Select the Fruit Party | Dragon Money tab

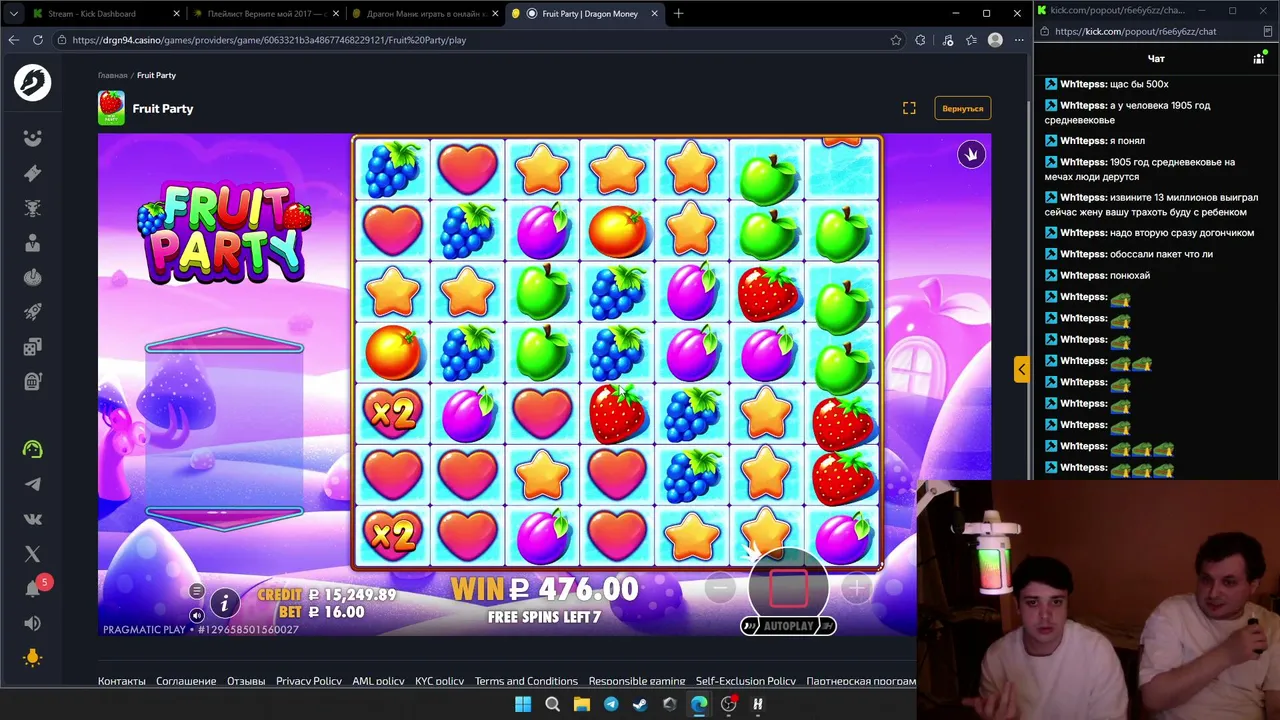point(584,14)
